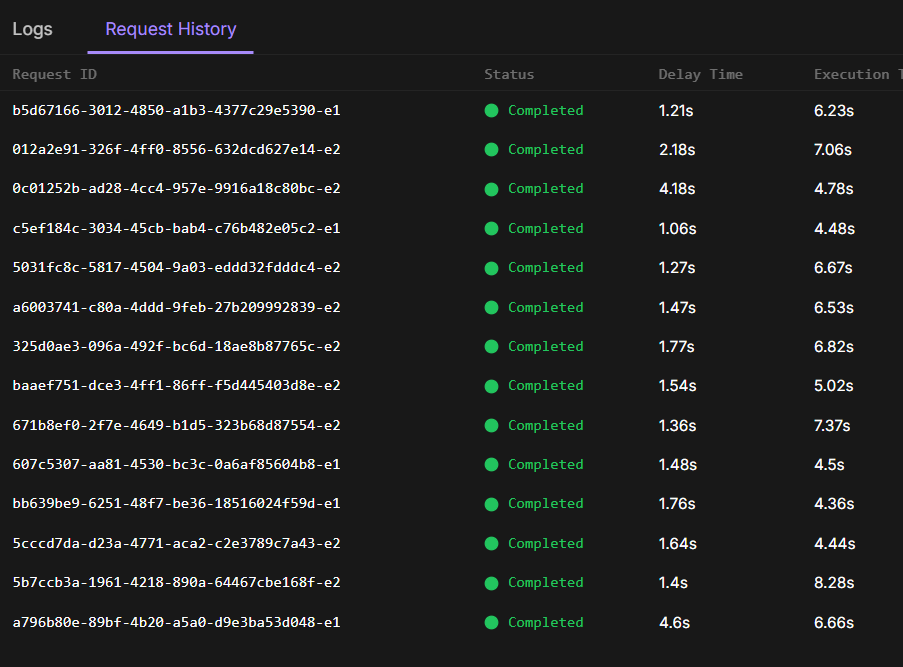Image resolution: width=903 pixels, height=667 pixels.
Task: Click green status dot for request b5d67166
Action: pos(491,111)
